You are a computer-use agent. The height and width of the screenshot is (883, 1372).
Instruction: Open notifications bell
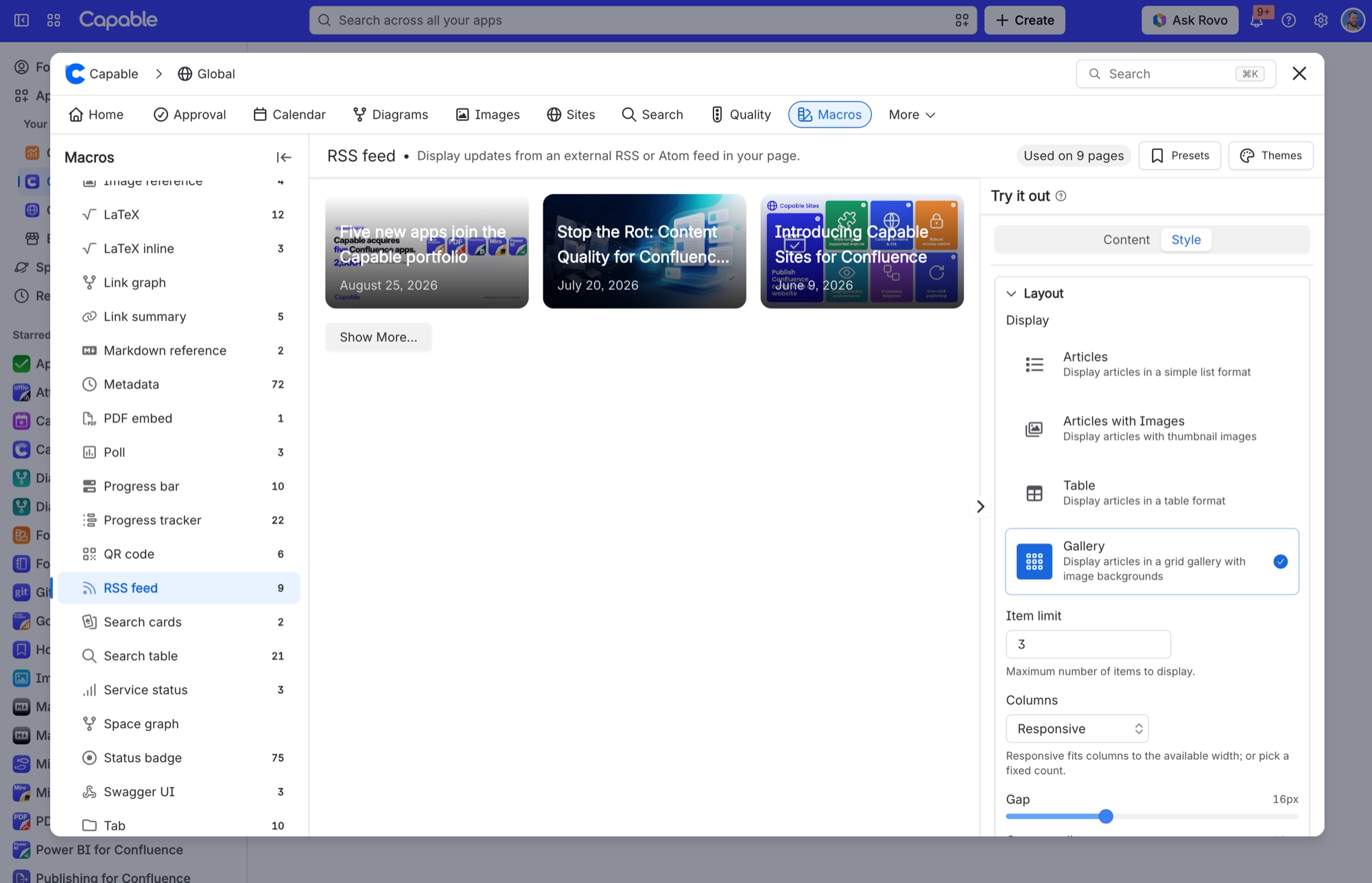[1257, 21]
